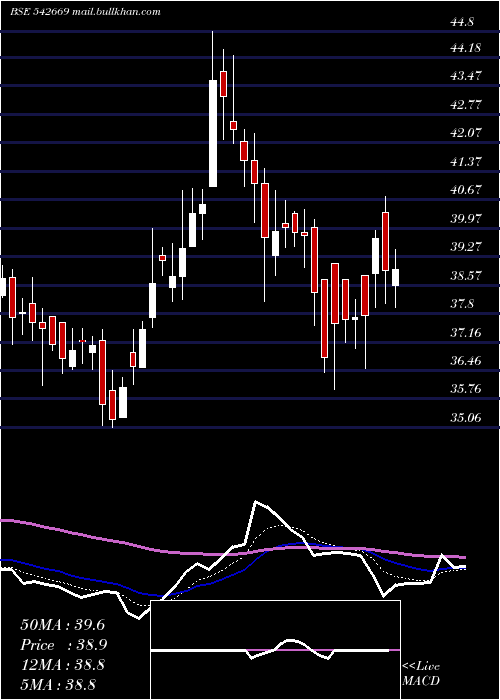Click the 40.67 price axis label
The height and width of the screenshot is (700, 500).
coord(466,190)
